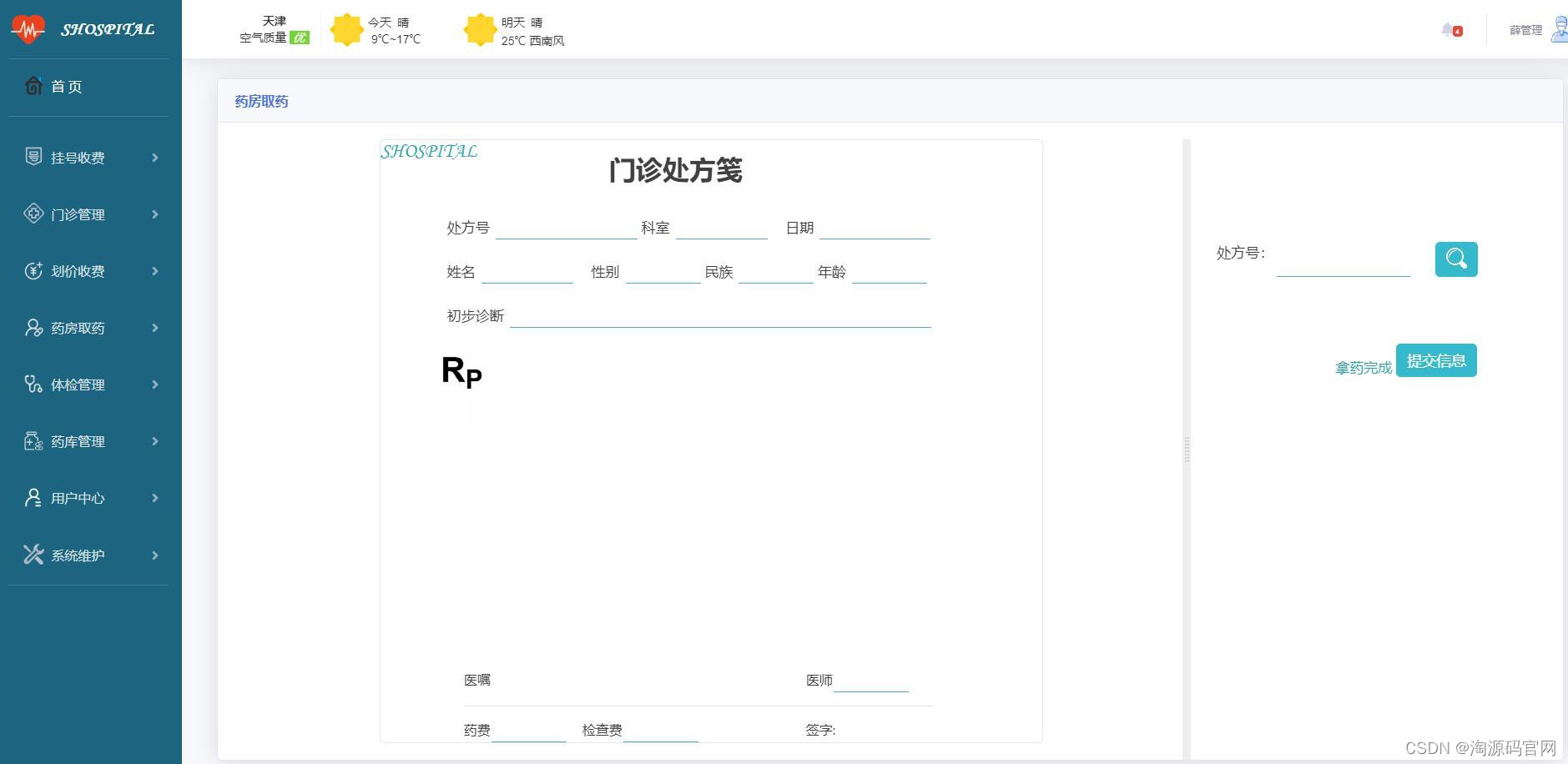
Task: Click the 药费 field
Action: coord(529,731)
